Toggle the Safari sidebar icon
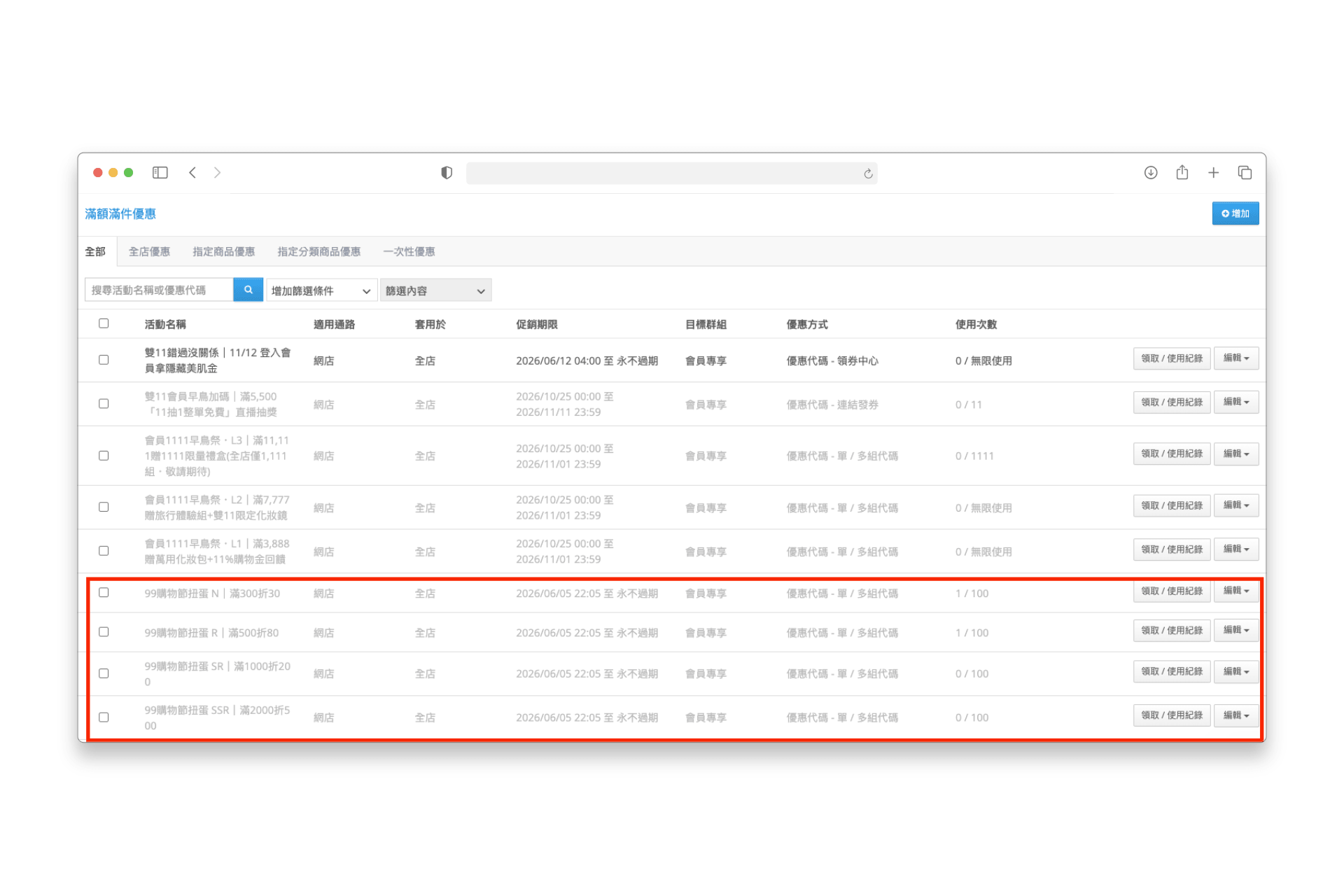Viewport: 1344px width, 896px height. [x=160, y=172]
